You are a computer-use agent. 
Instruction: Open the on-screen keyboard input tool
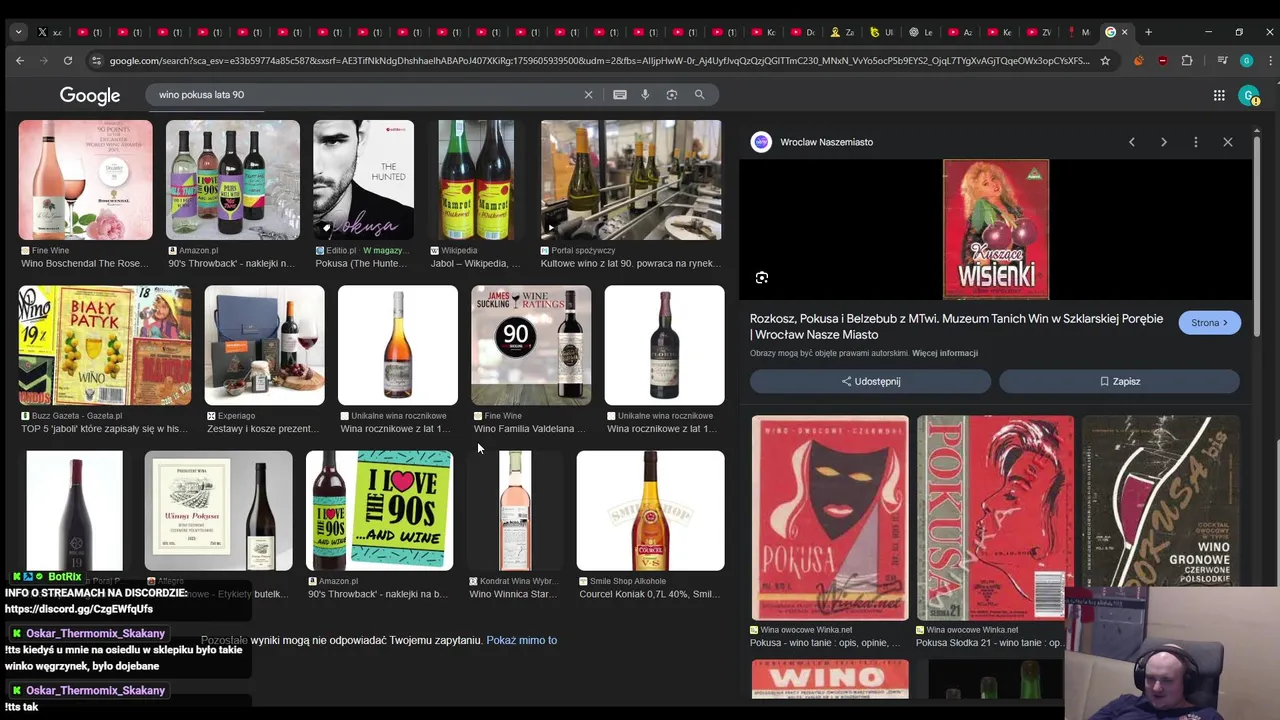620,95
